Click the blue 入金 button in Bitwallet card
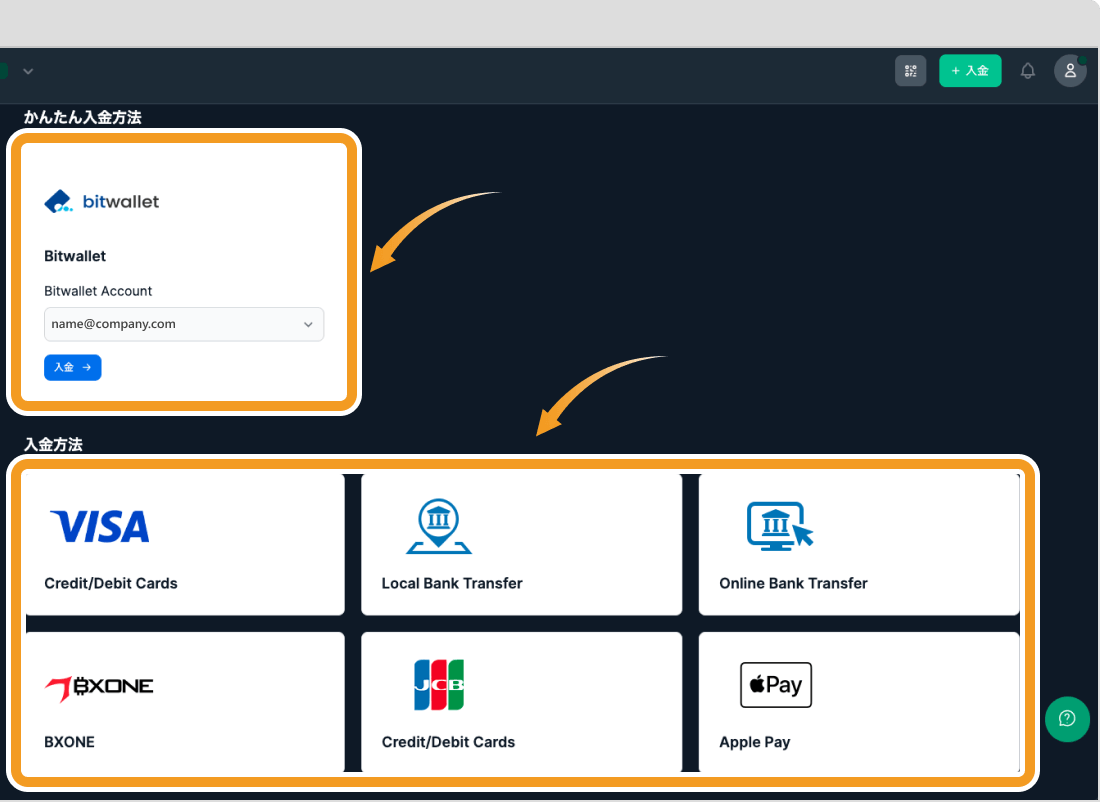The image size is (1100, 802). coord(72,367)
